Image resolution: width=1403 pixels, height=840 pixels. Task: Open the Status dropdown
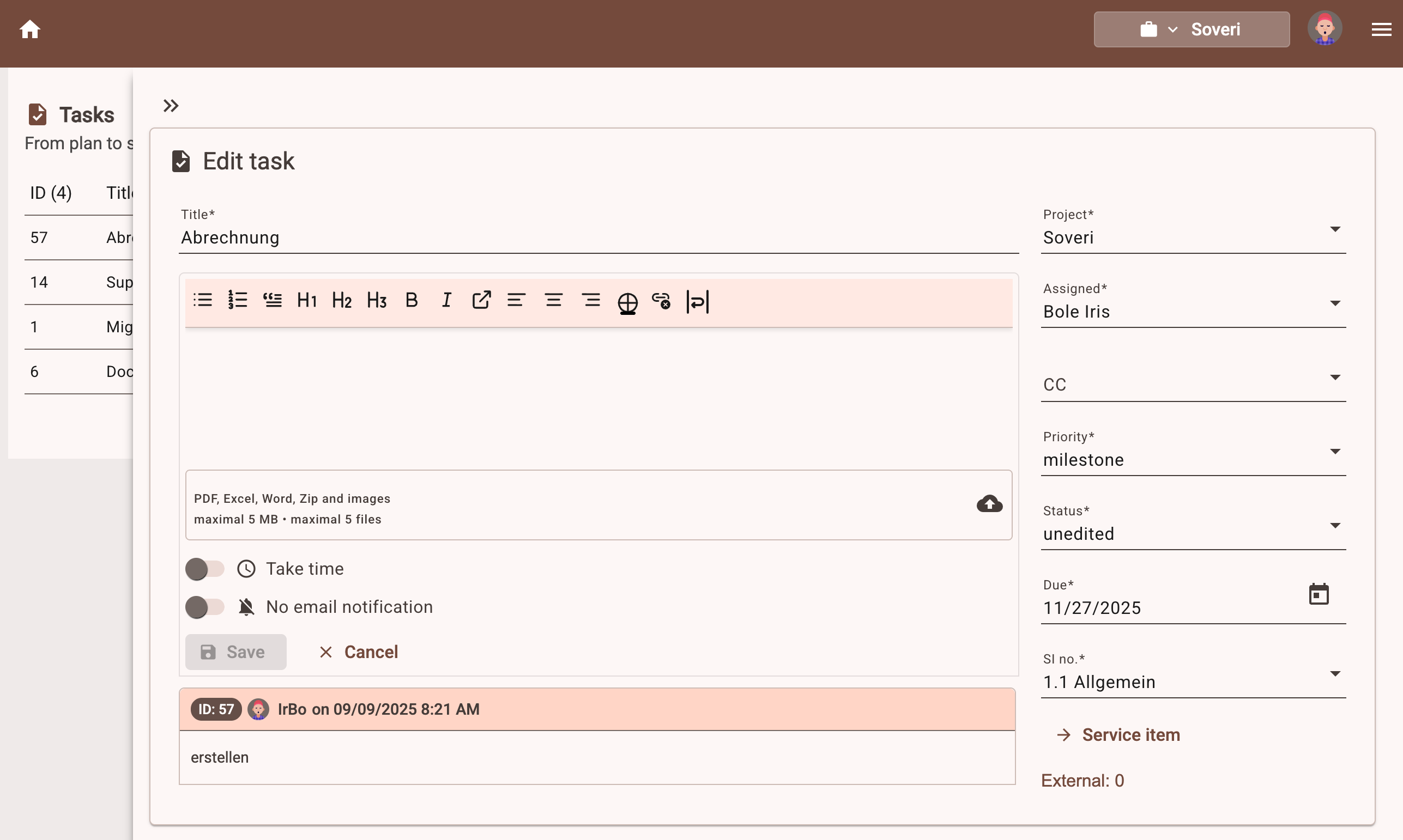coord(1193,533)
